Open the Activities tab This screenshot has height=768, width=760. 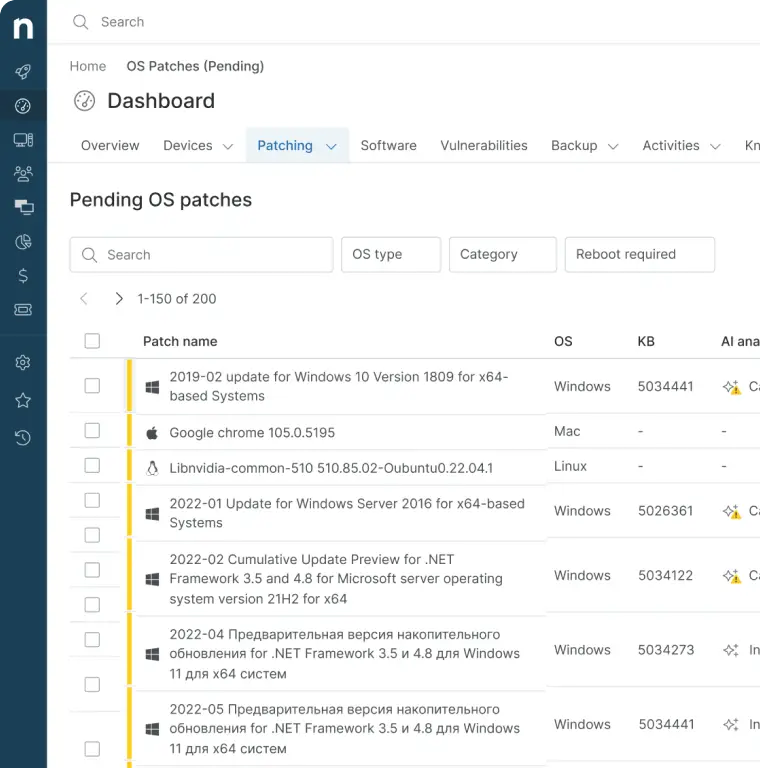pos(671,145)
